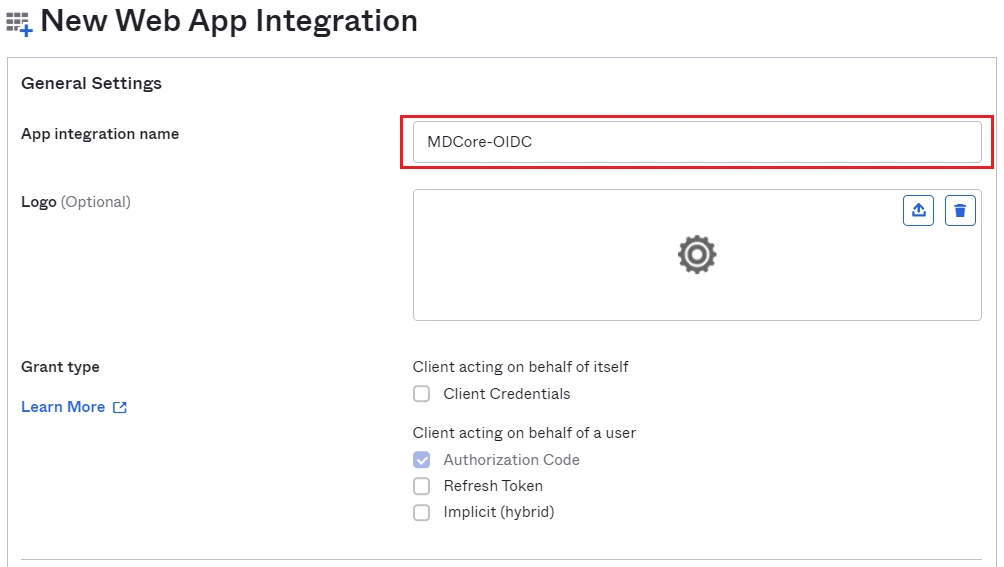
Task: Click the external link icon beside Learn More
Action: [120, 407]
